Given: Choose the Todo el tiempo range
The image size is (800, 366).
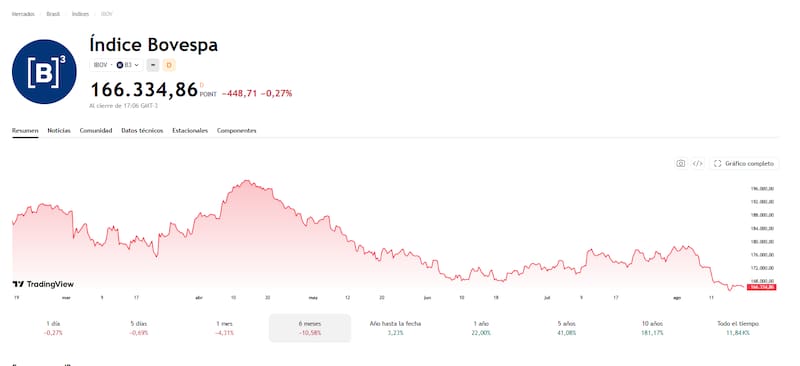Looking at the screenshot, I should tap(738, 328).
